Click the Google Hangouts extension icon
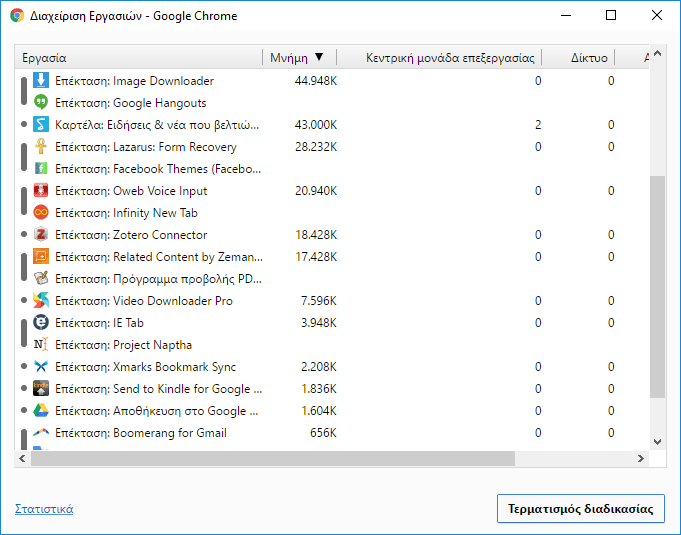The image size is (681, 535). [x=41, y=102]
